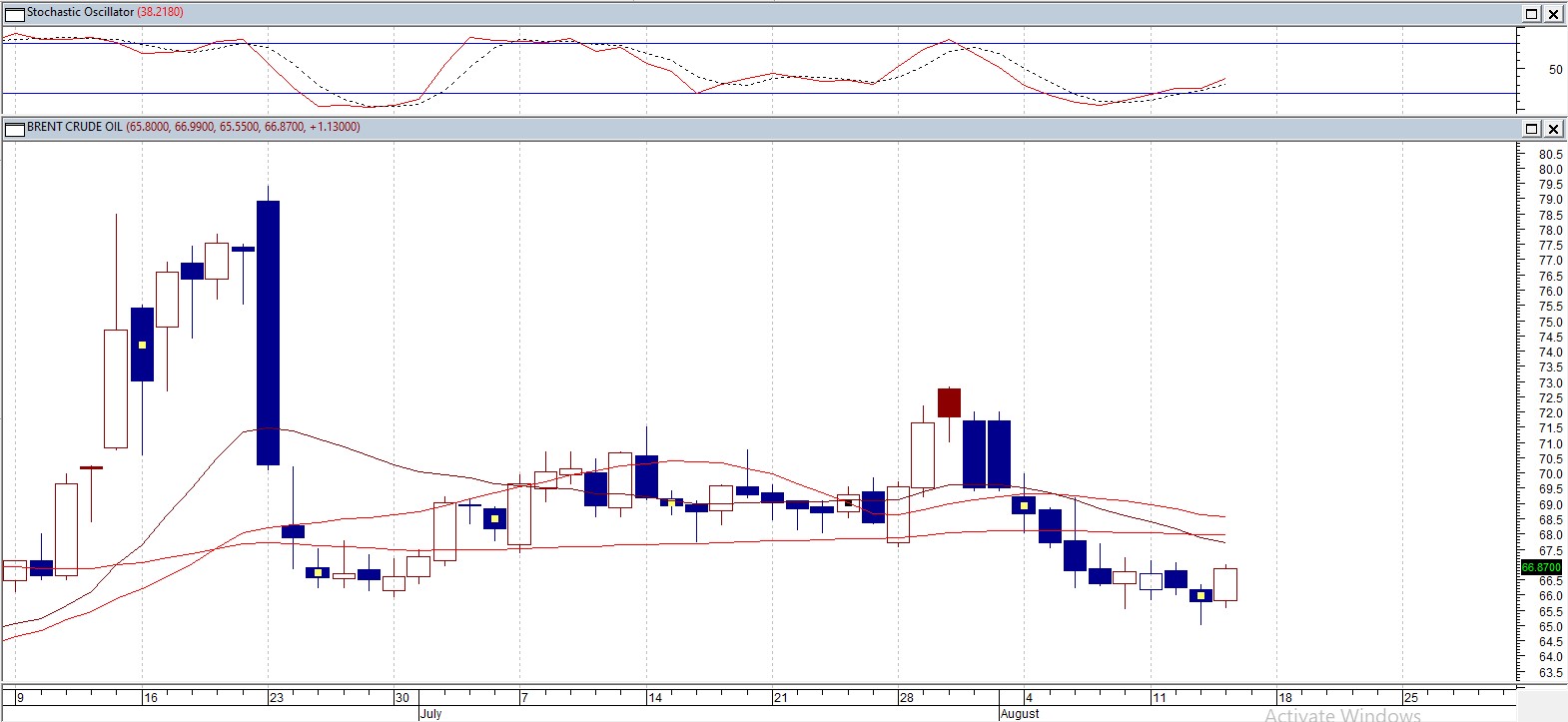Screen dimensions: 1568x722
Task: Select the dark red filled candlestick
Action: (x=949, y=402)
